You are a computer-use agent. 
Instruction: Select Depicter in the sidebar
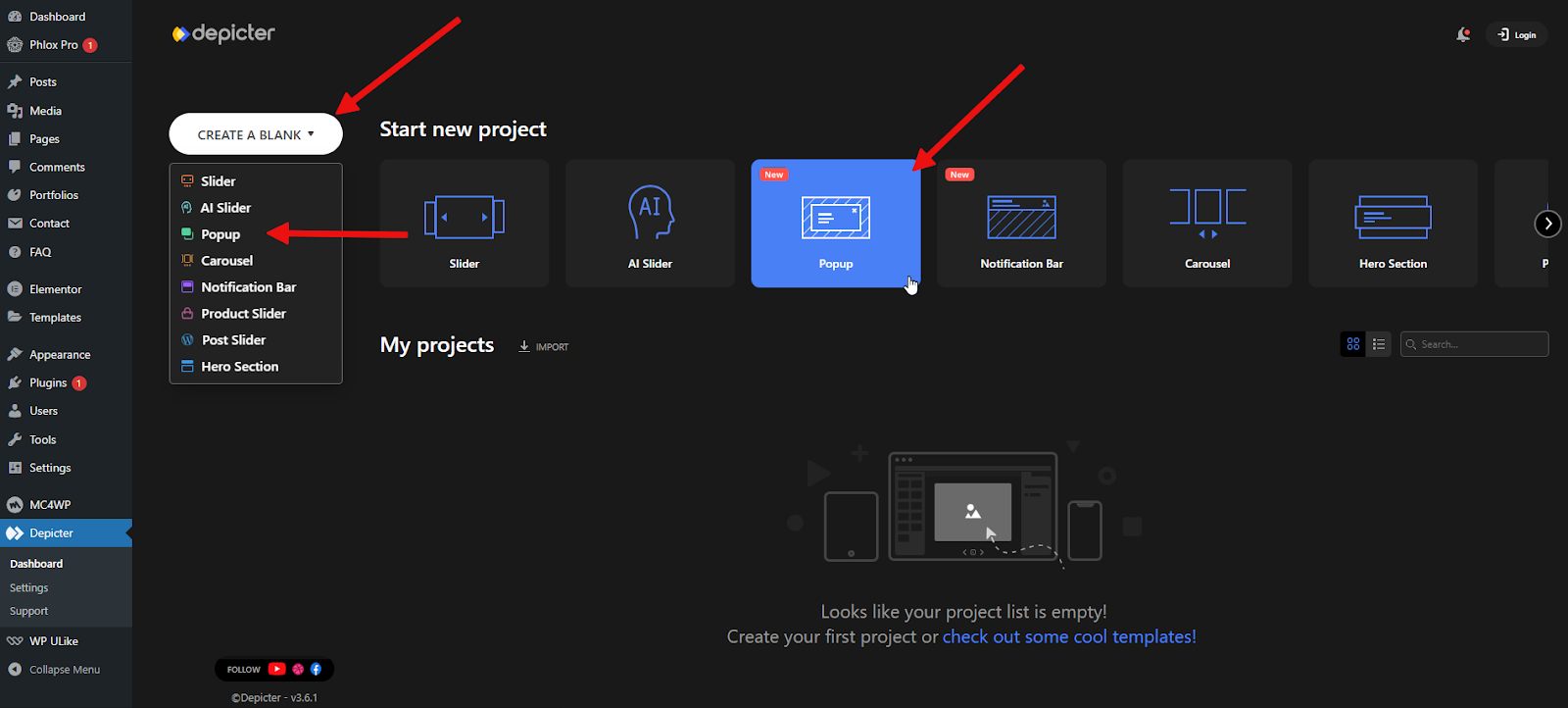(66, 533)
